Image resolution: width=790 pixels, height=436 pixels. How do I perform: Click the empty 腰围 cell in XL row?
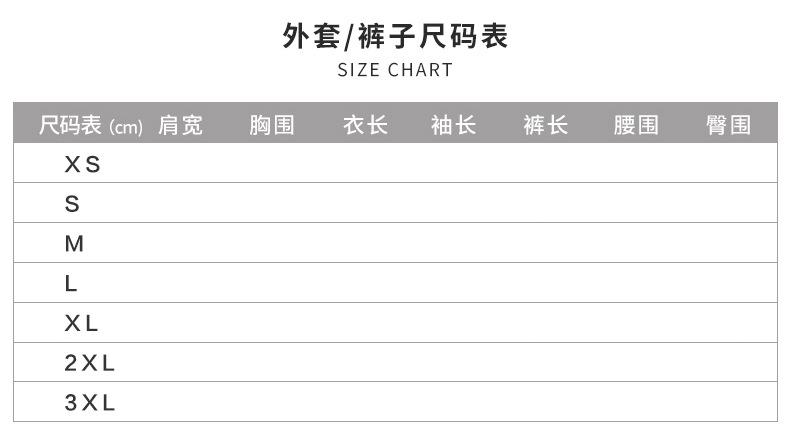[x=636, y=324]
